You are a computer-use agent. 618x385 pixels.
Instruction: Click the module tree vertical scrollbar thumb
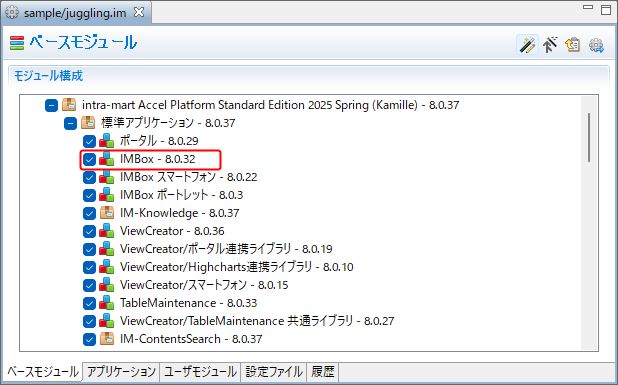pyautogui.click(x=589, y=138)
